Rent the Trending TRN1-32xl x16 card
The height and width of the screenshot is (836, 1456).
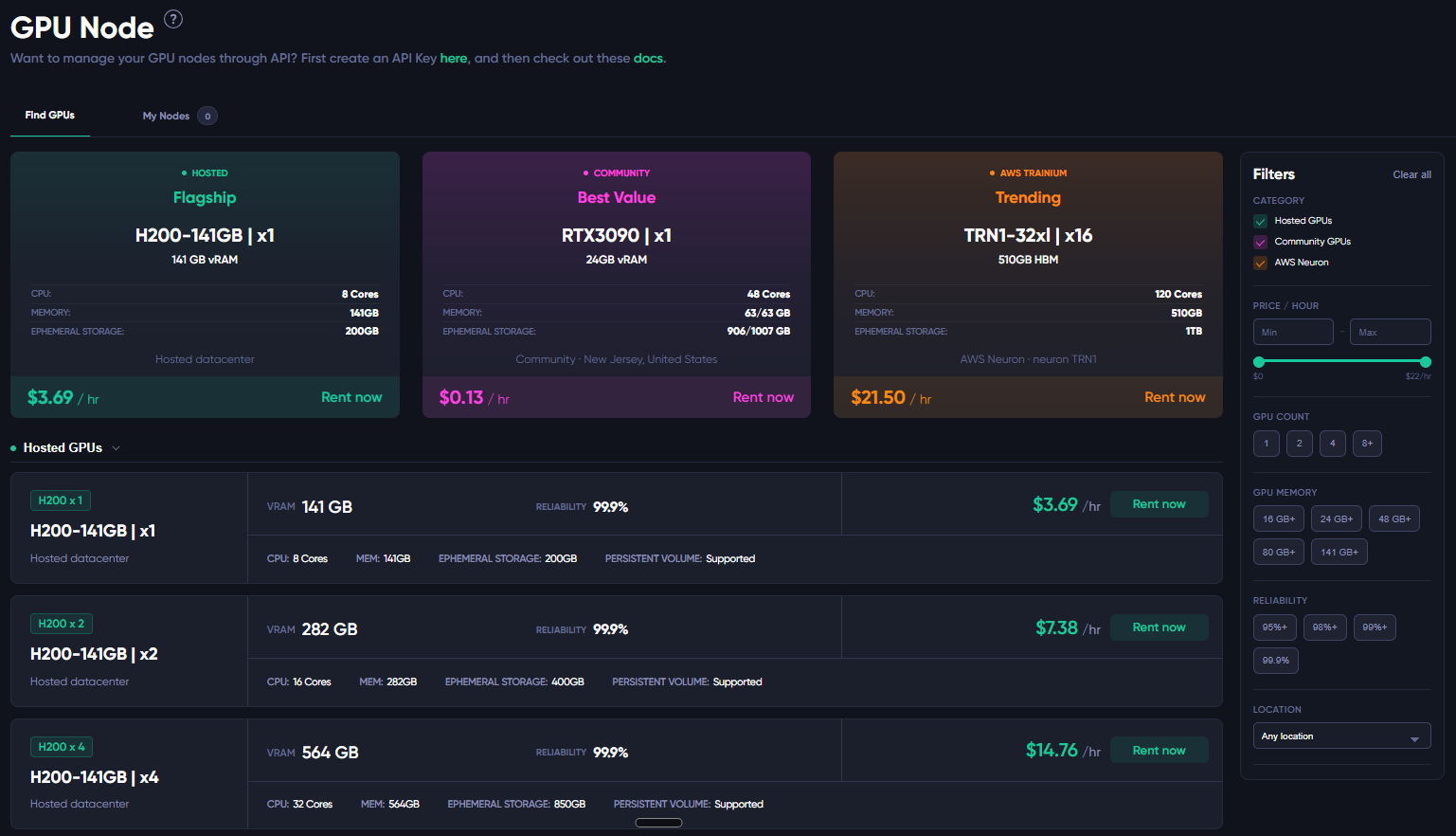click(x=1175, y=397)
